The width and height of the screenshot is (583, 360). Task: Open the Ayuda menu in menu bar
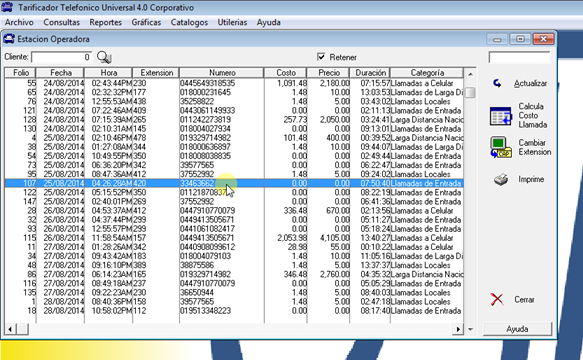[268, 22]
